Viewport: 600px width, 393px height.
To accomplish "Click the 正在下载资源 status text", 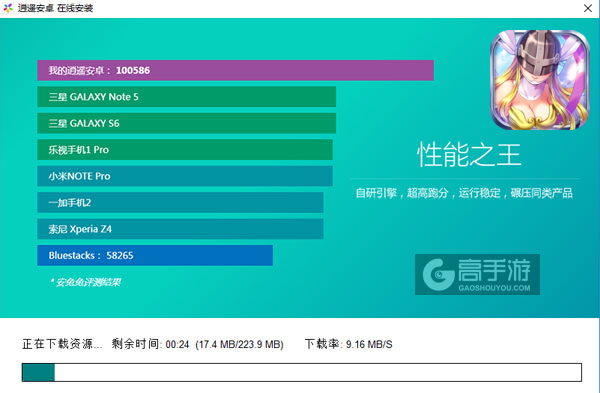I will pos(62,344).
